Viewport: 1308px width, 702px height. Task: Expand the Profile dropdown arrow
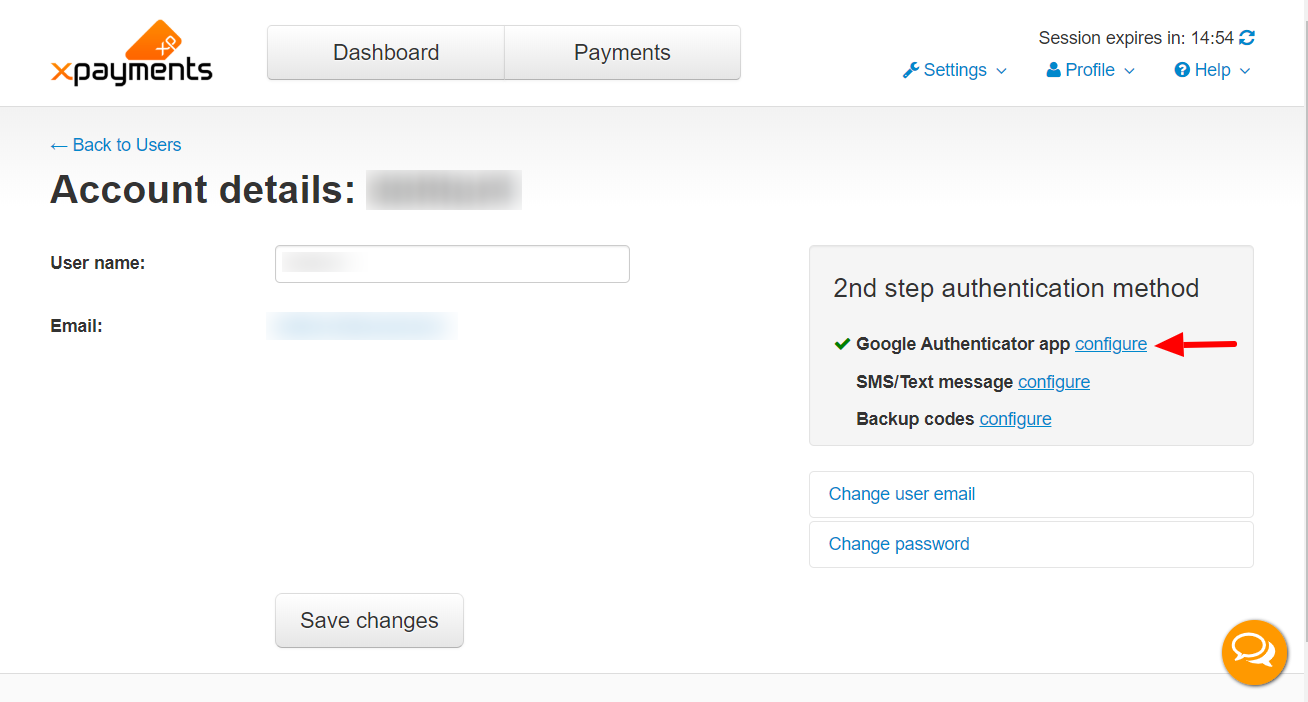click(x=1129, y=71)
